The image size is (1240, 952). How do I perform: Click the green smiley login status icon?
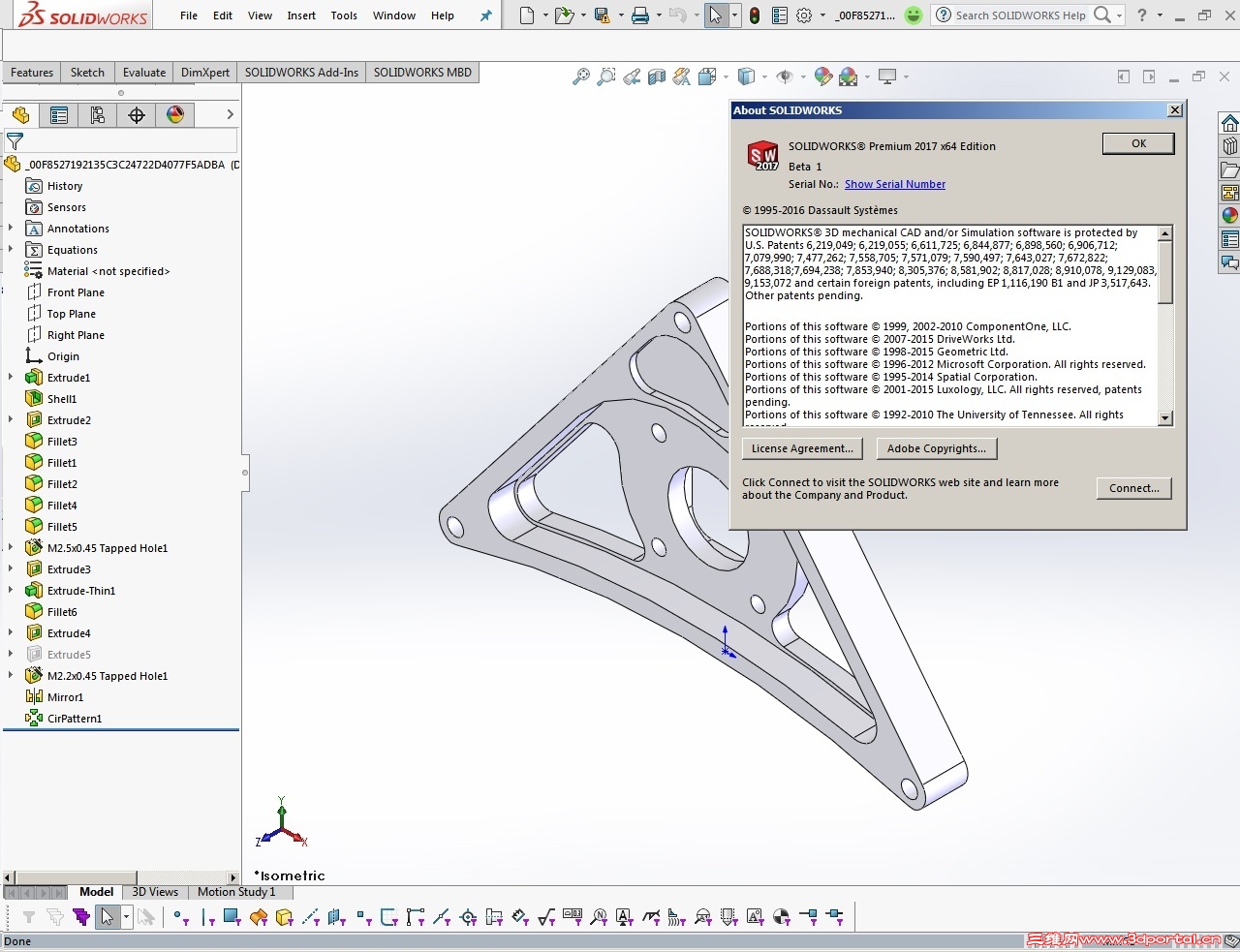913,15
